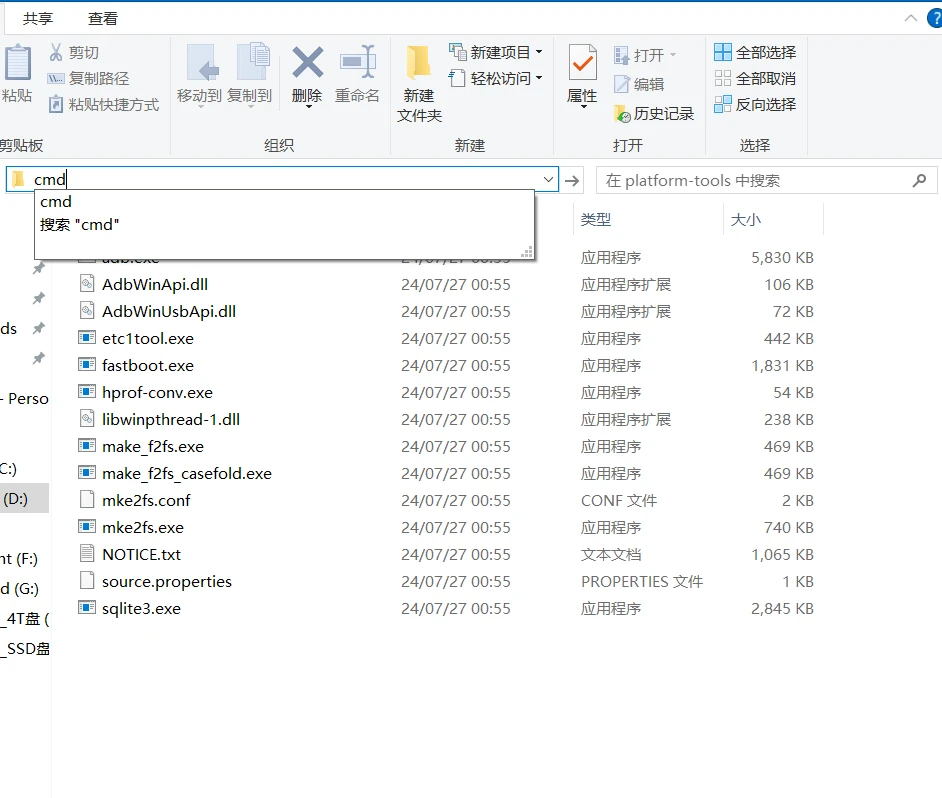
Task: Click the NOTICE.txt document icon
Action: pyautogui.click(x=87, y=553)
